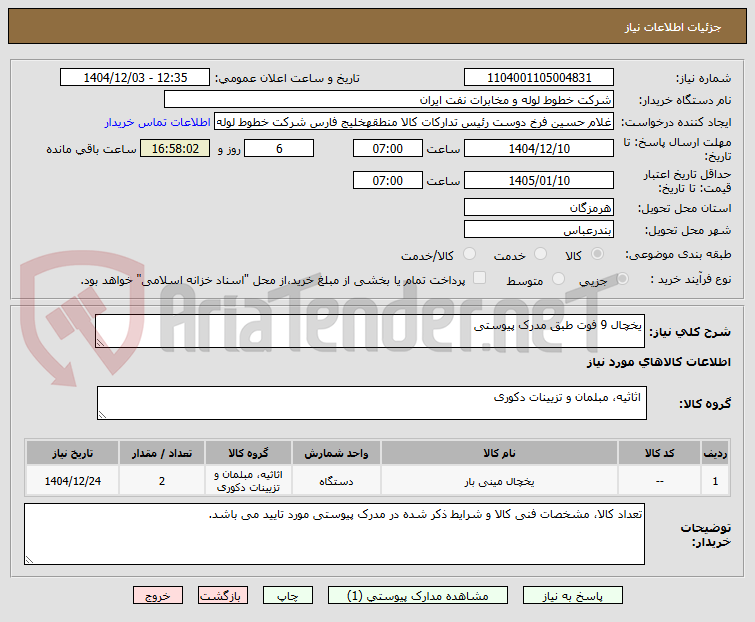Click the buyer notes text area
The width and height of the screenshot is (755, 622).
[x=334, y=534]
